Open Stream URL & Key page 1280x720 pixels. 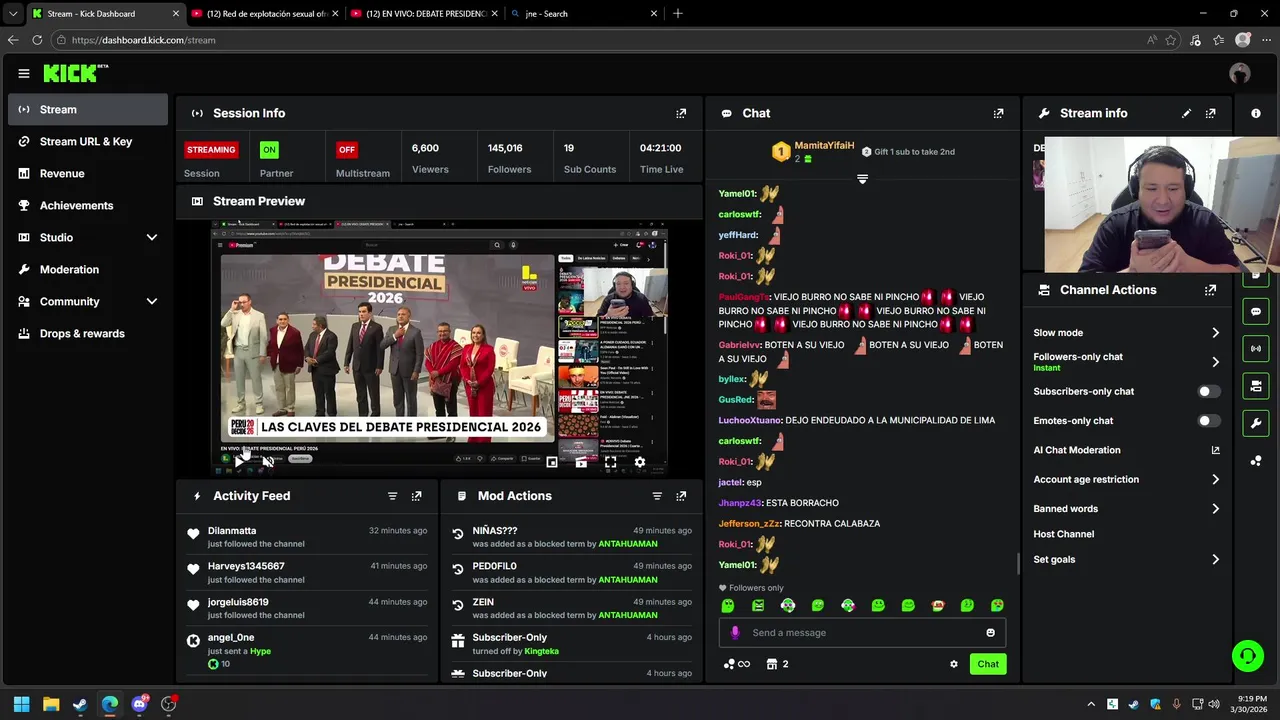pos(88,141)
